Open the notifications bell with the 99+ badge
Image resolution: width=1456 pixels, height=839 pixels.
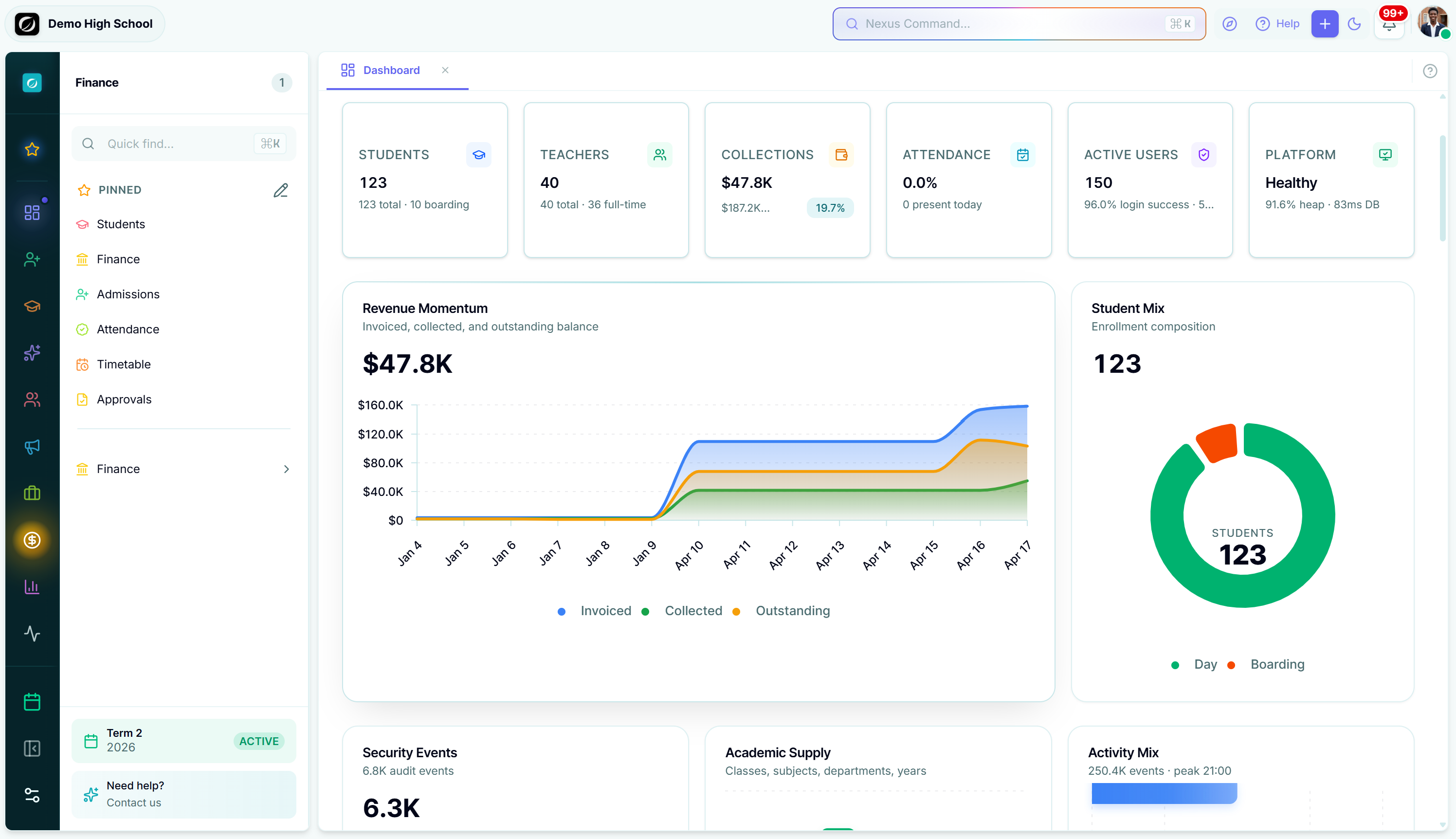pyautogui.click(x=1389, y=24)
